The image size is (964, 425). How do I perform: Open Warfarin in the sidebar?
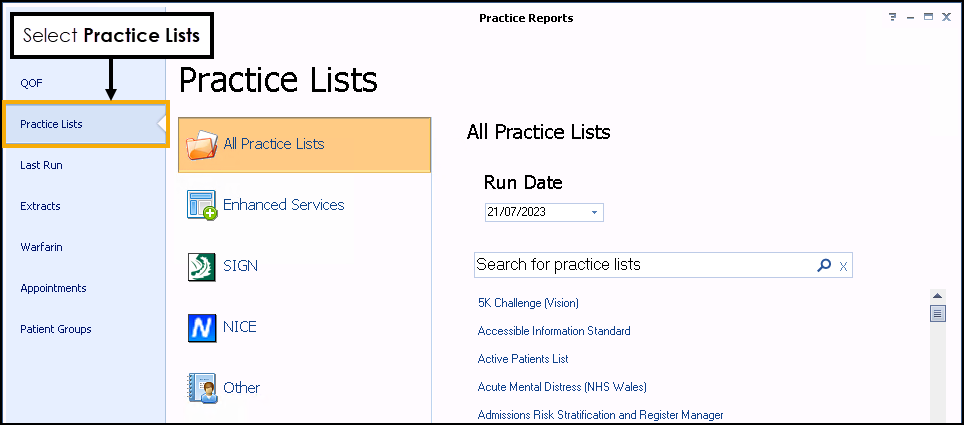pos(41,247)
